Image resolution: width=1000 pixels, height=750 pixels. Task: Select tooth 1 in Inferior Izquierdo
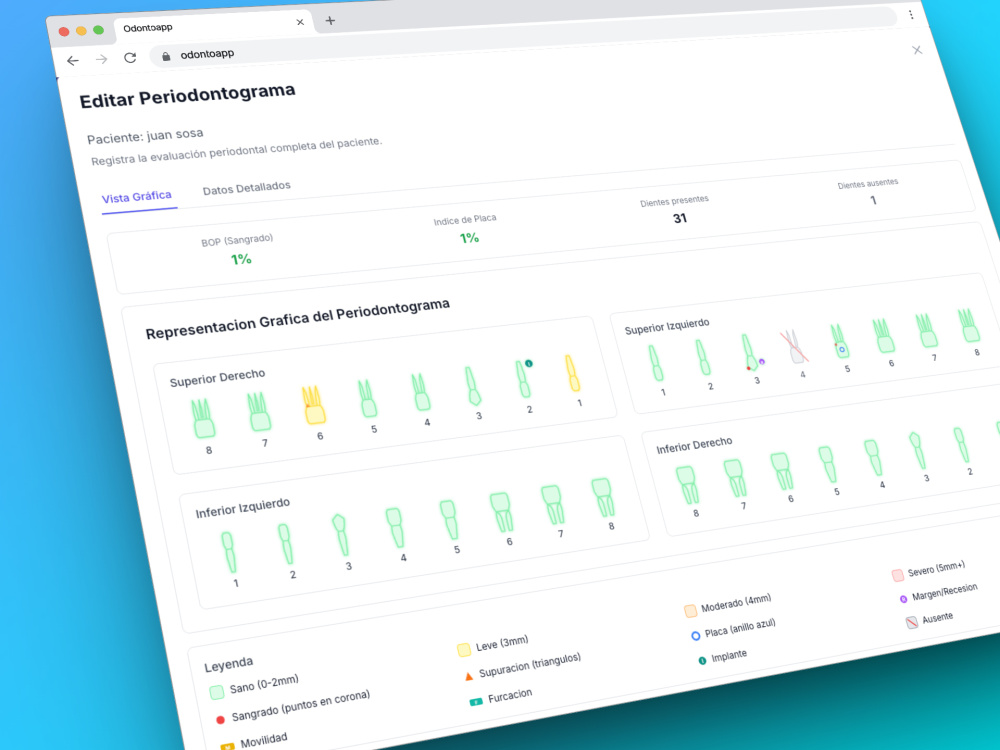point(228,552)
